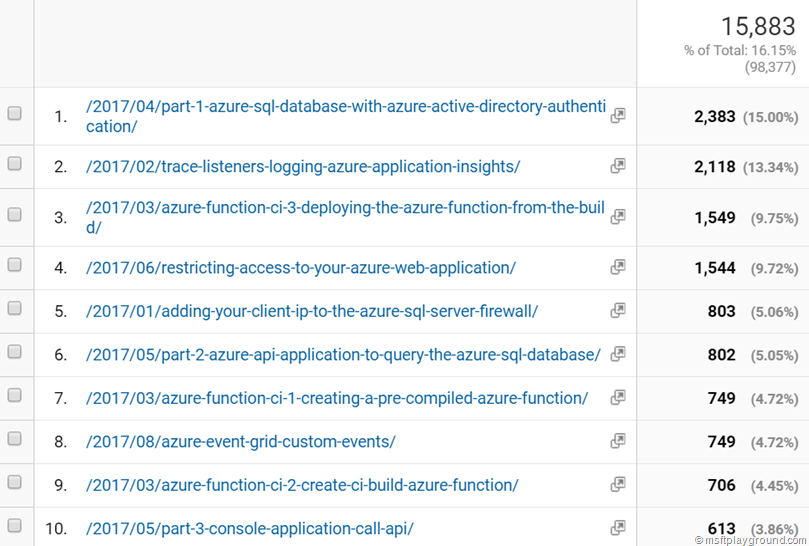The image size is (809, 546).
Task: Open the azure-function-ci-3-deploying page link
Action: [345, 217]
